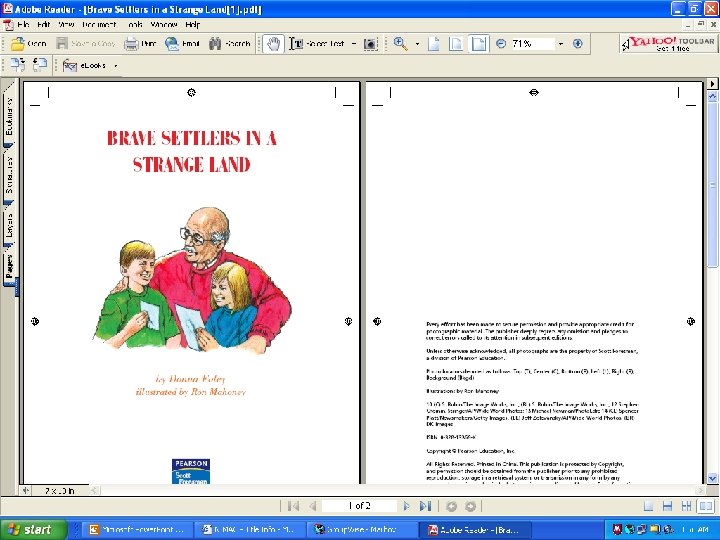The image size is (720, 540).
Task: Select the Zoom In magnifier tool
Action: coord(401,44)
